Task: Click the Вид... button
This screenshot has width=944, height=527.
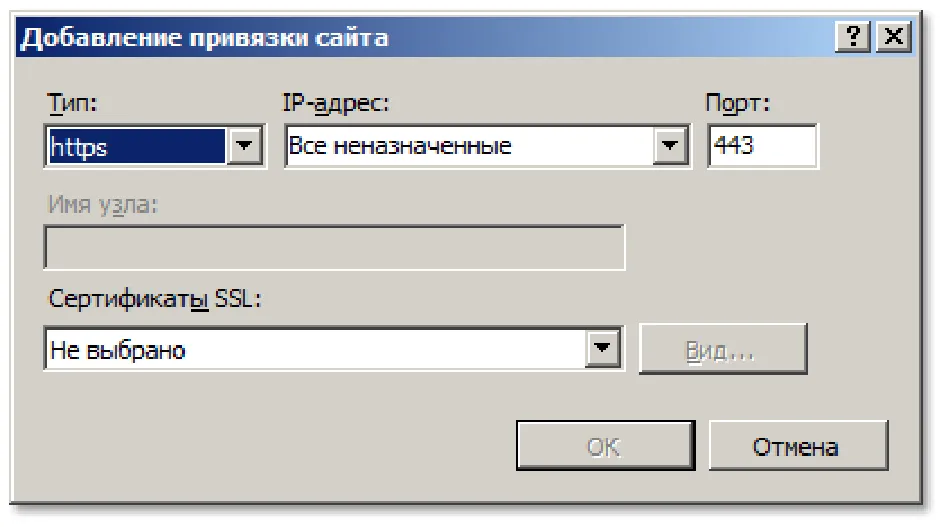Action: tap(723, 349)
